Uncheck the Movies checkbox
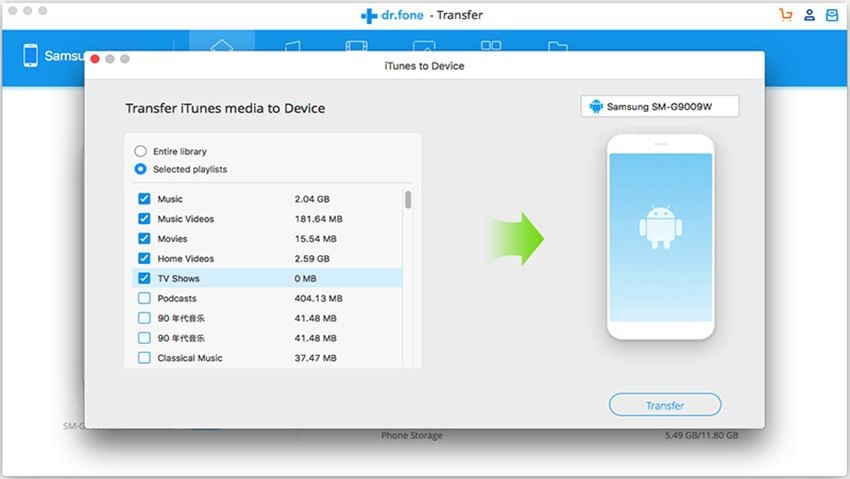This screenshot has height=479, width=850. pos(144,238)
